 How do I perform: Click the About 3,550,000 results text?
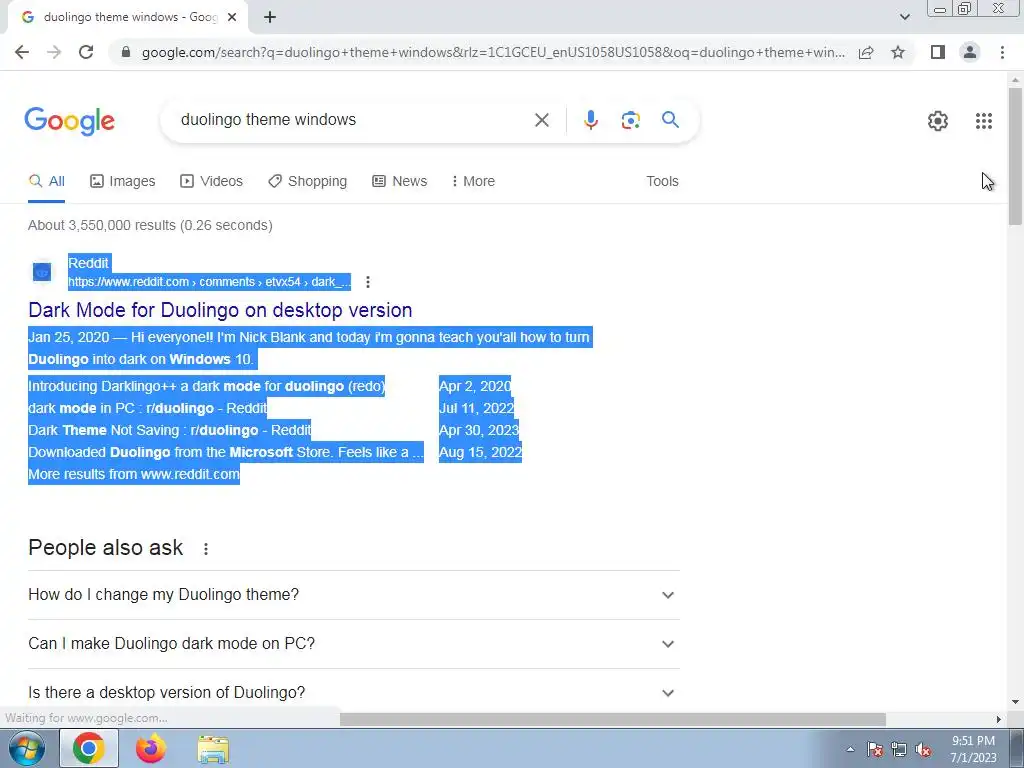tap(150, 225)
